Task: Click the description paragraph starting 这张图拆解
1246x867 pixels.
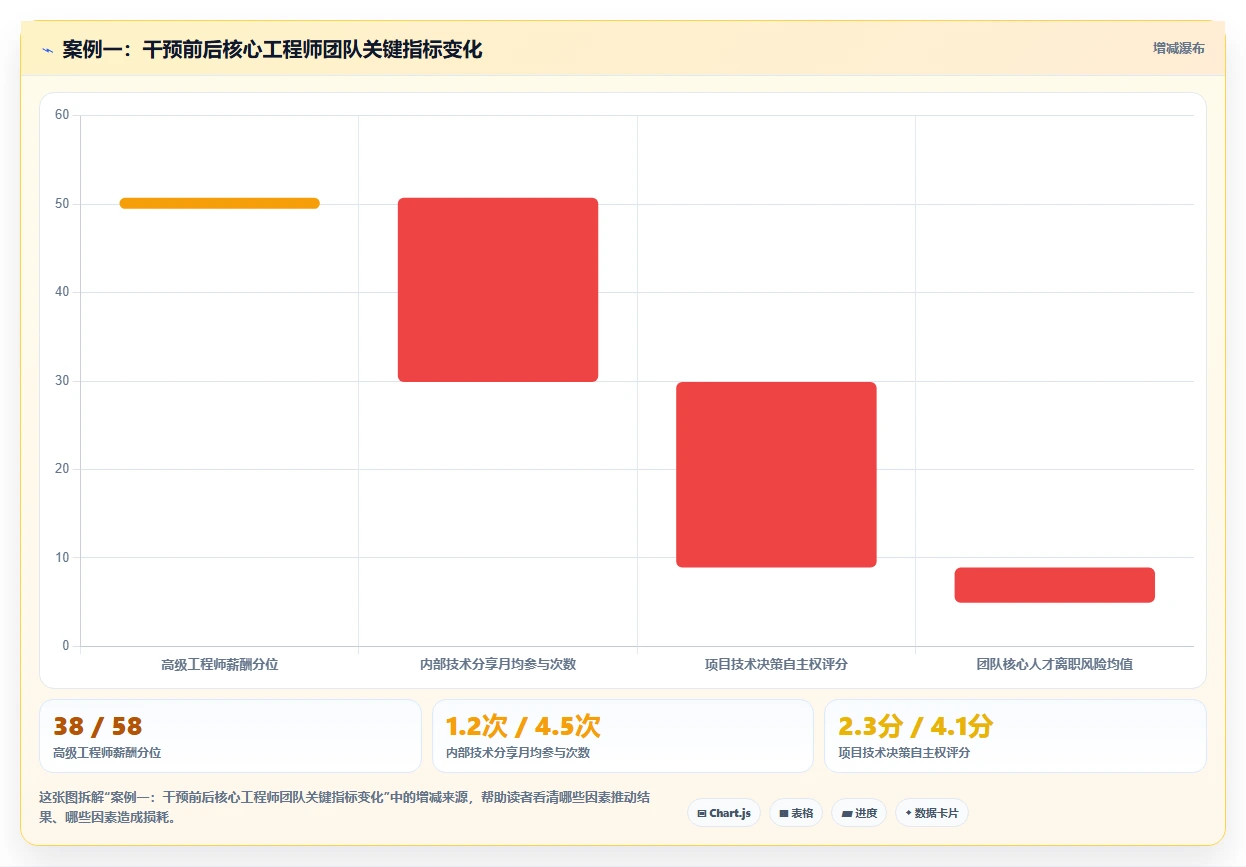Action: (345, 807)
